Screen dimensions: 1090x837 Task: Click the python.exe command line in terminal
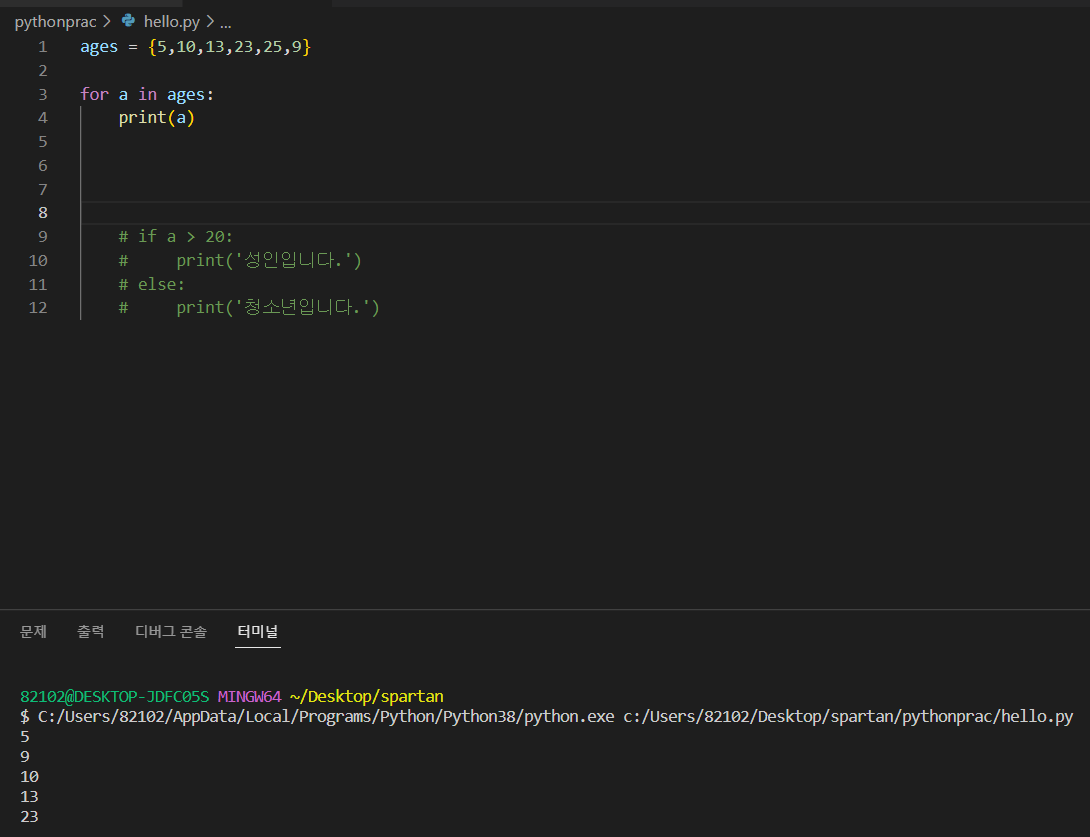click(546, 717)
